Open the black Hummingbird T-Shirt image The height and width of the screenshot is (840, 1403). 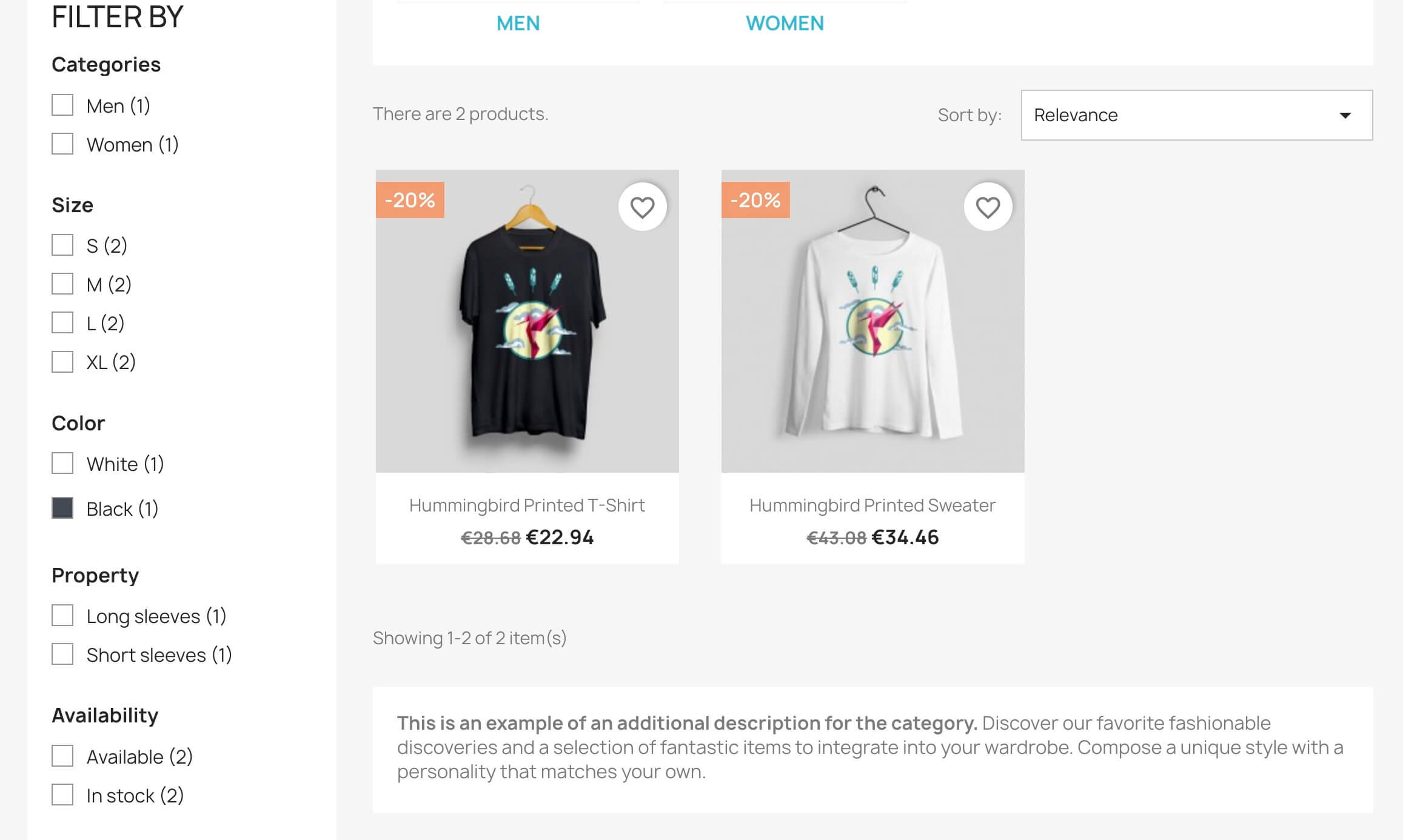coord(527,321)
